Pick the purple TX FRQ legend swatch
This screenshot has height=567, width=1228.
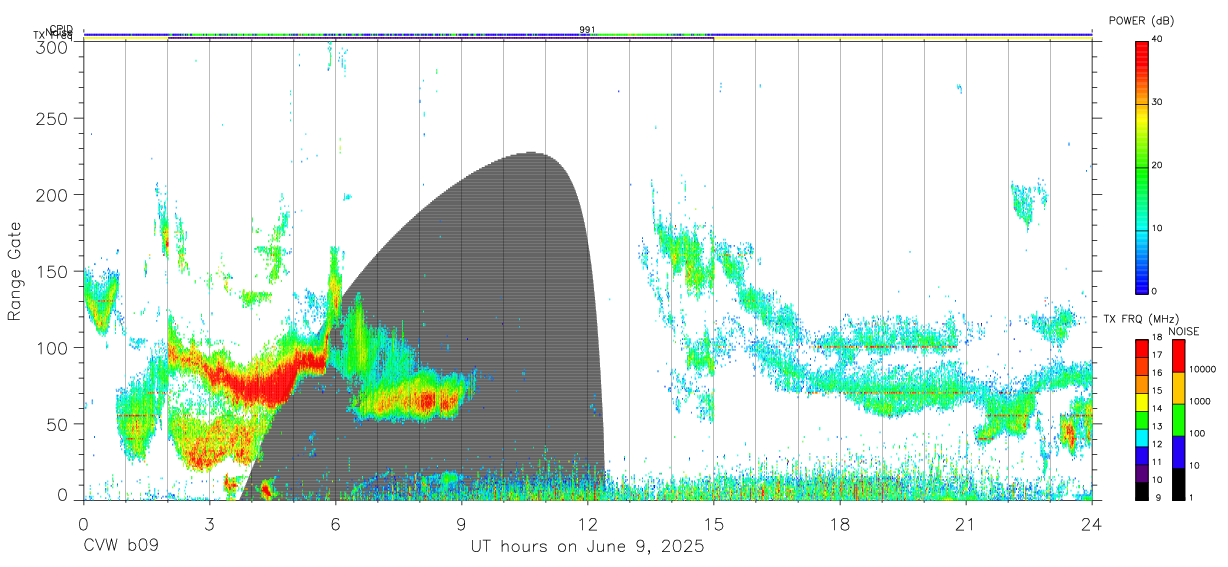1142,473
